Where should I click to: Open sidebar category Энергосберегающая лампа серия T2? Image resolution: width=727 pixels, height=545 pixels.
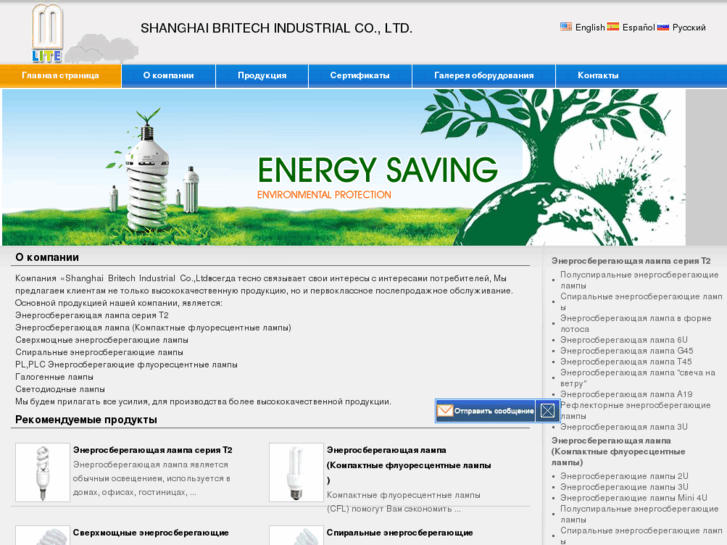click(631, 261)
